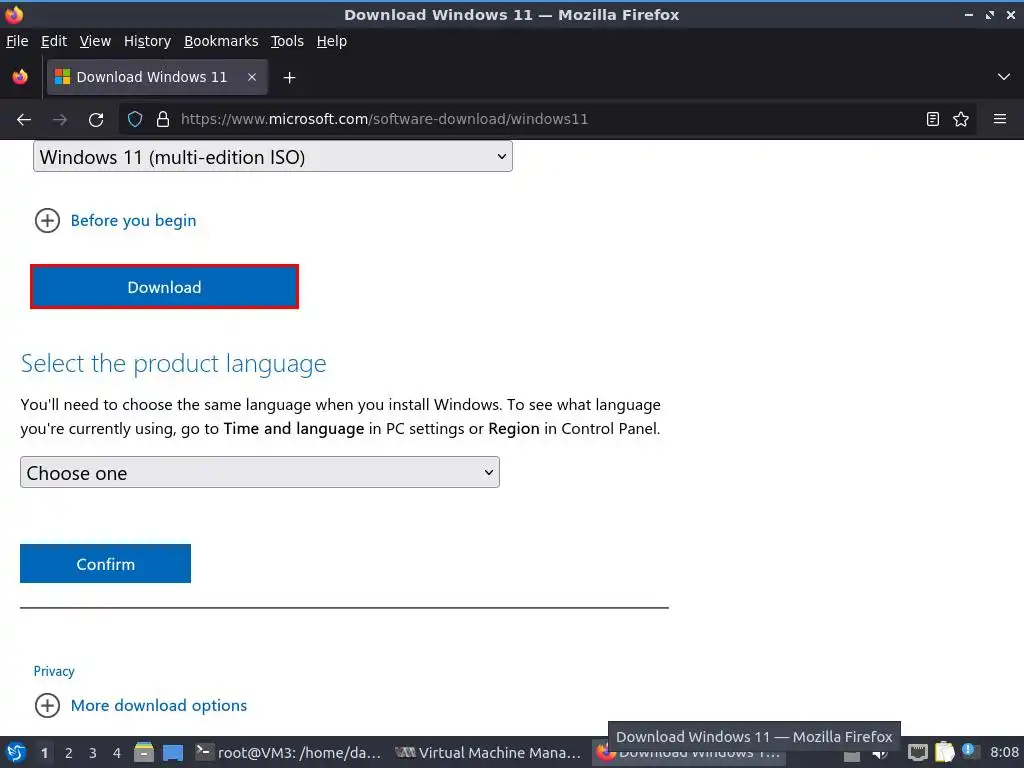Open Firefox hamburger application menu

pyautogui.click(x=1000, y=119)
